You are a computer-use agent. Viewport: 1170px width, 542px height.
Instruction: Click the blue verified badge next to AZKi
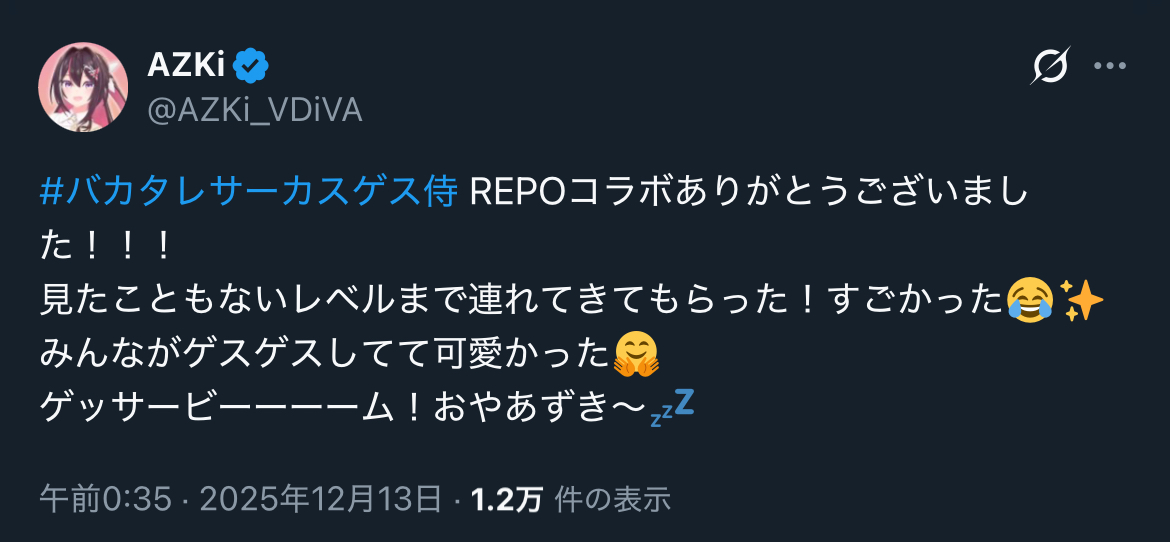pyautogui.click(x=251, y=66)
